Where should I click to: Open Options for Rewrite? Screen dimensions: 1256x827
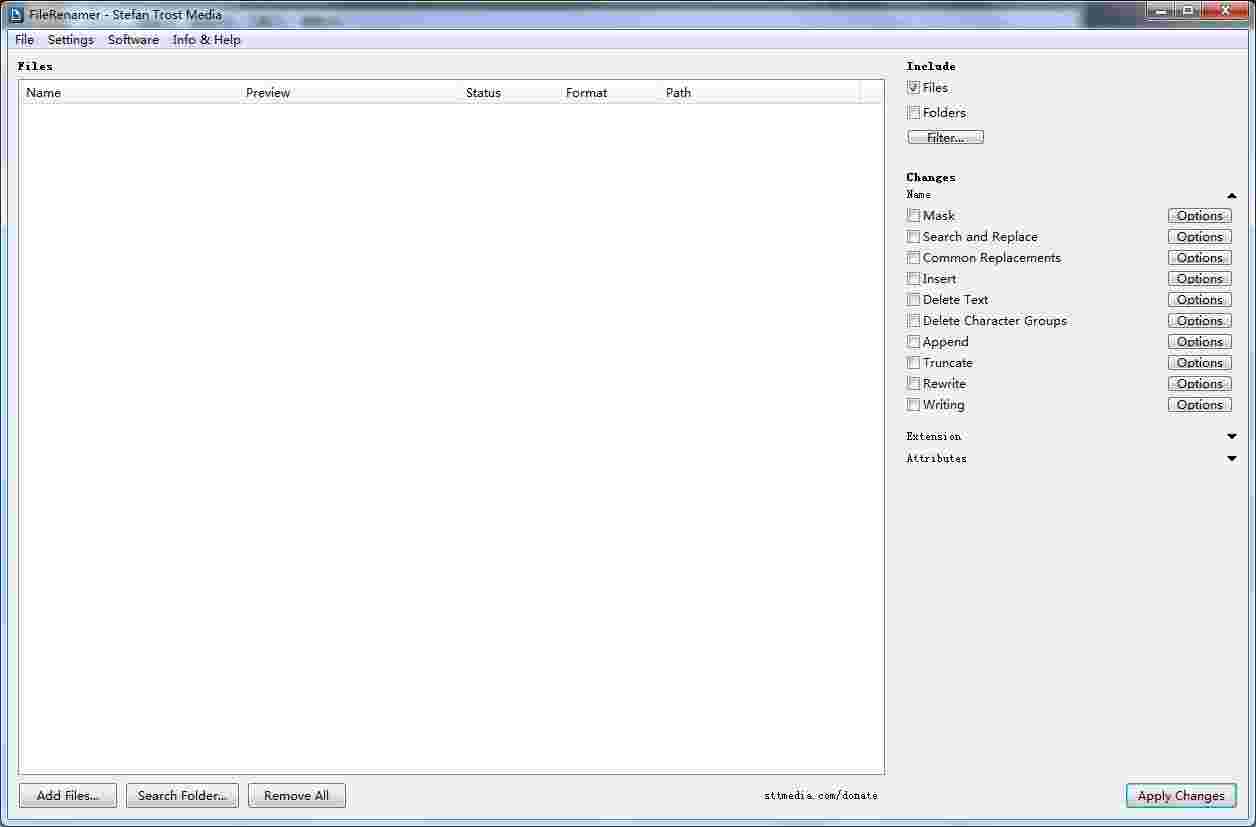click(1200, 384)
